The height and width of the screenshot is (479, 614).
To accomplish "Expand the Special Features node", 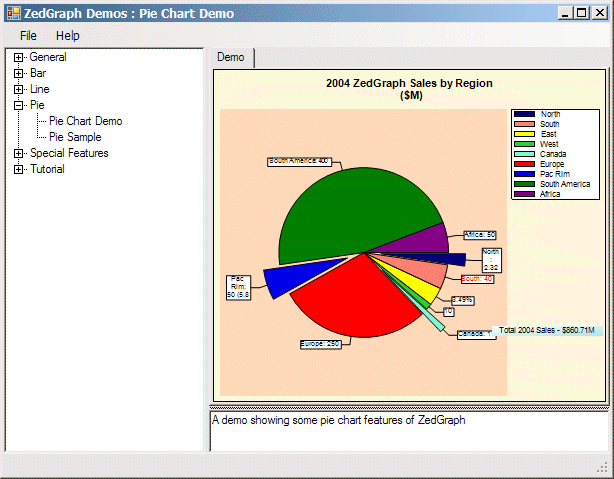I will 19,153.
